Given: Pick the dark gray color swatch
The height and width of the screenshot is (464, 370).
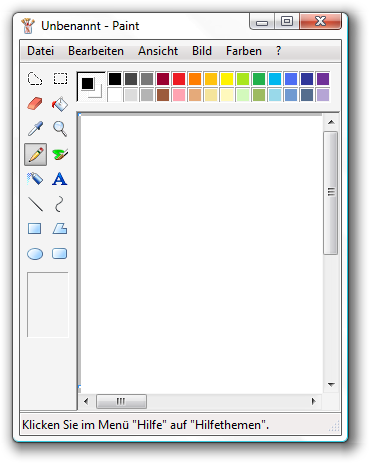Looking at the screenshot, I should pyautogui.click(x=131, y=79).
